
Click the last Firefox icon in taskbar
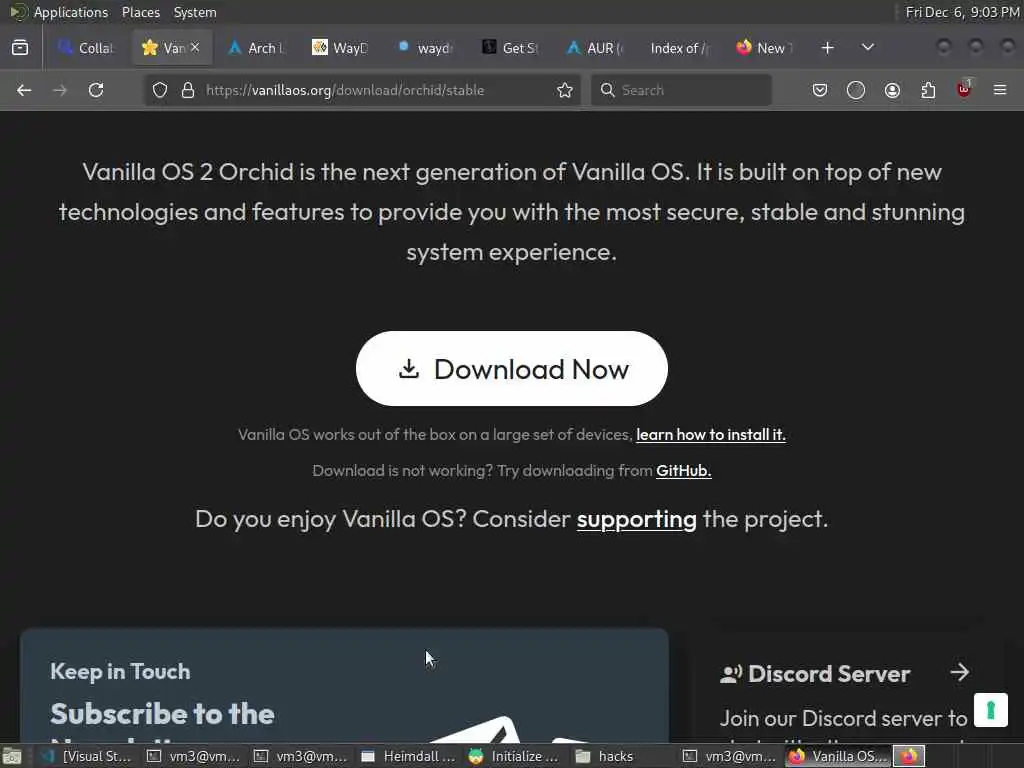[909, 756]
